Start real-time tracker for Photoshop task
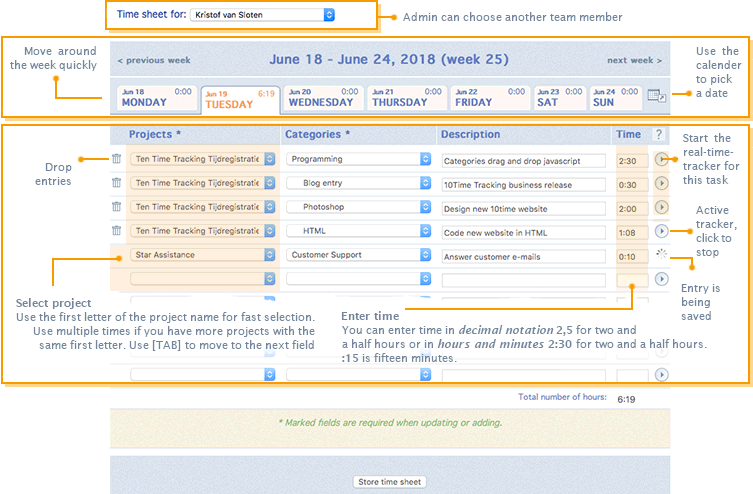 pyautogui.click(x=661, y=208)
